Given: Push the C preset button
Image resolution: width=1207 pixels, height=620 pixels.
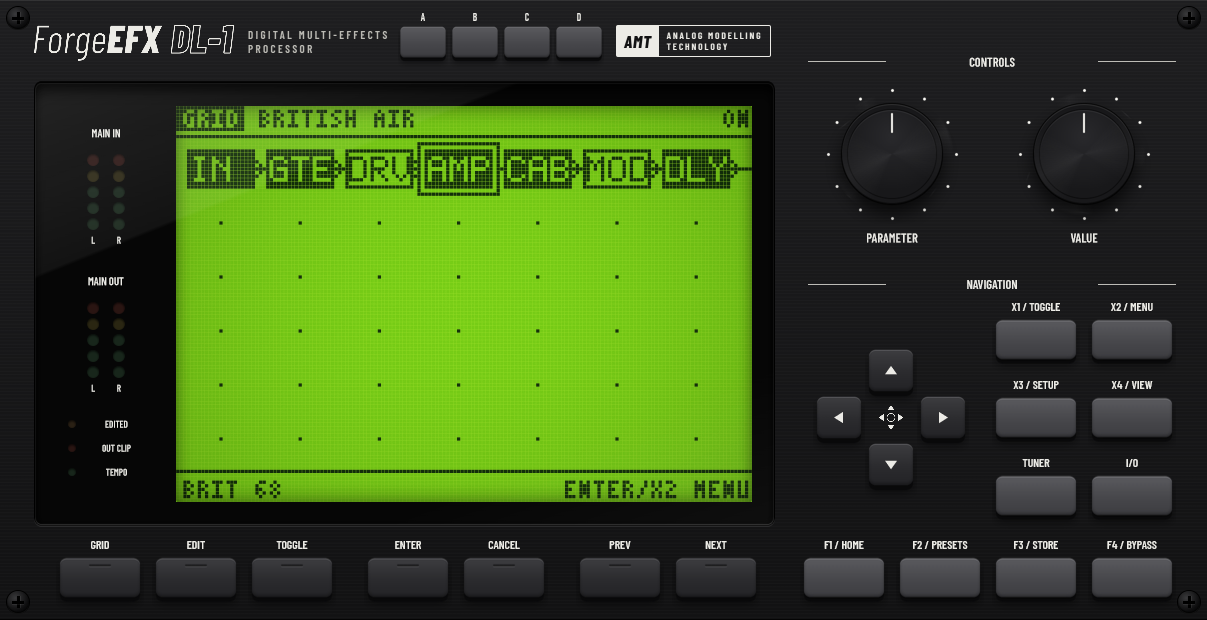Looking at the screenshot, I should [x=527, y=41].
